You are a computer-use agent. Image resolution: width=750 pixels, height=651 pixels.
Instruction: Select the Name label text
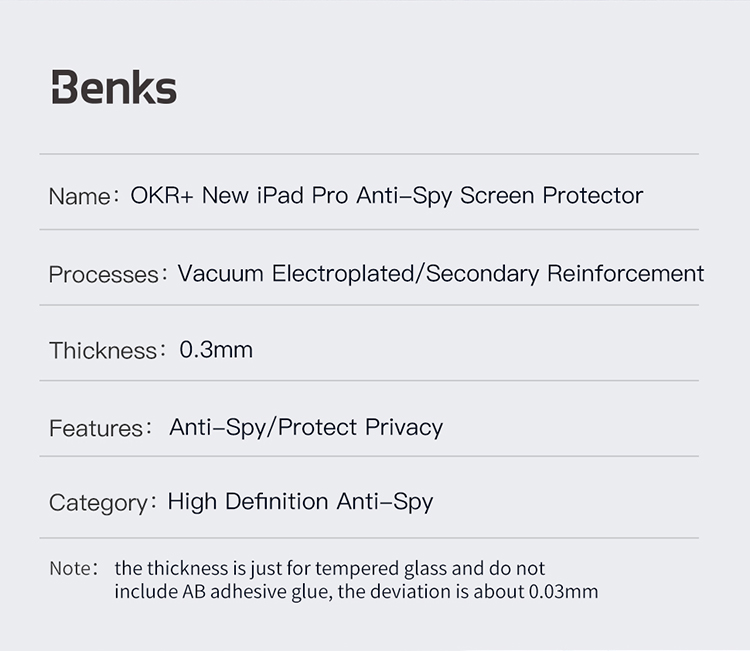pyautogui.click(x=79, y=197)
